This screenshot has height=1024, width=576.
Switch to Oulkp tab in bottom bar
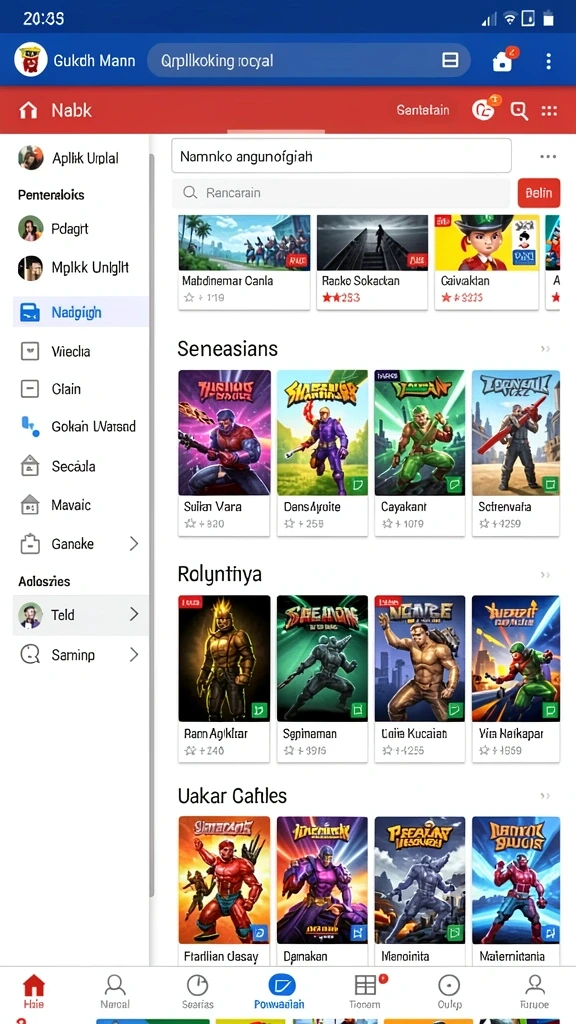pos(449,992)
